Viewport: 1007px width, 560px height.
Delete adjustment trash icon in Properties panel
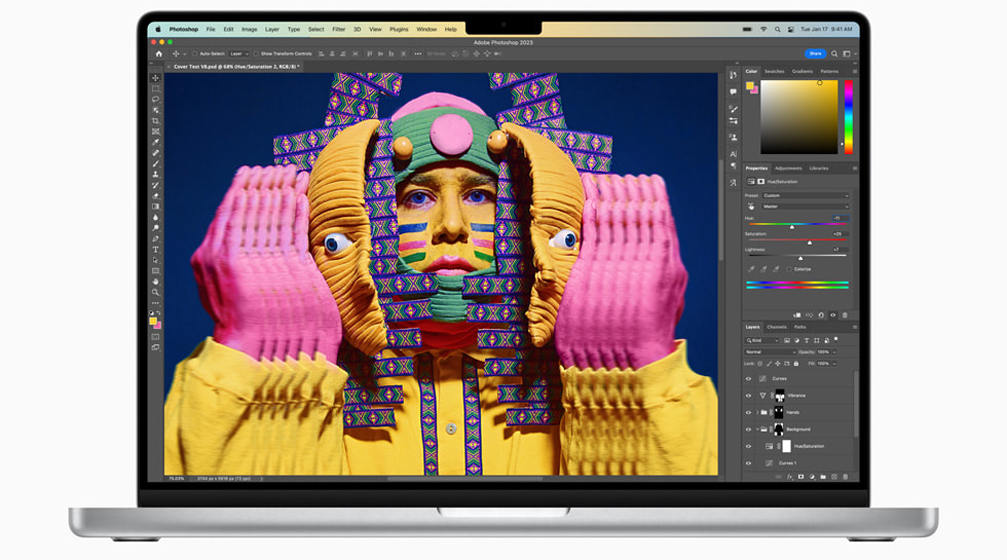click(845, 315)
